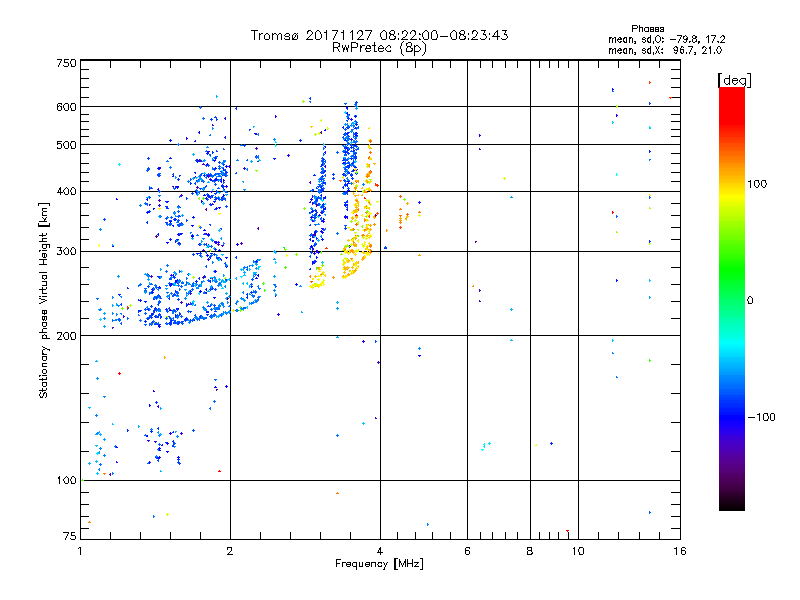Click the "6" frequency axis tick label

pyautogui.click(x=467, y=551)
